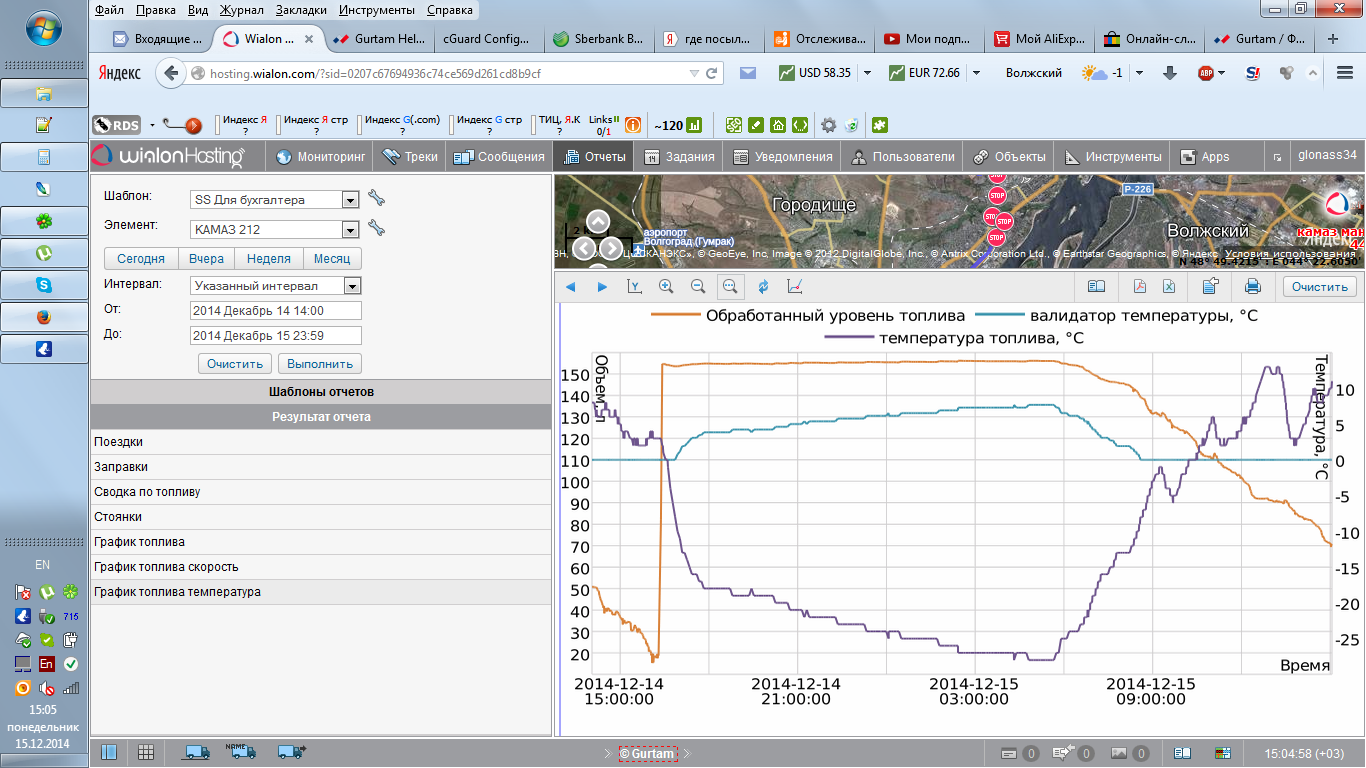
Task: Print the report using printer icon
Action: coord(1252,287)
